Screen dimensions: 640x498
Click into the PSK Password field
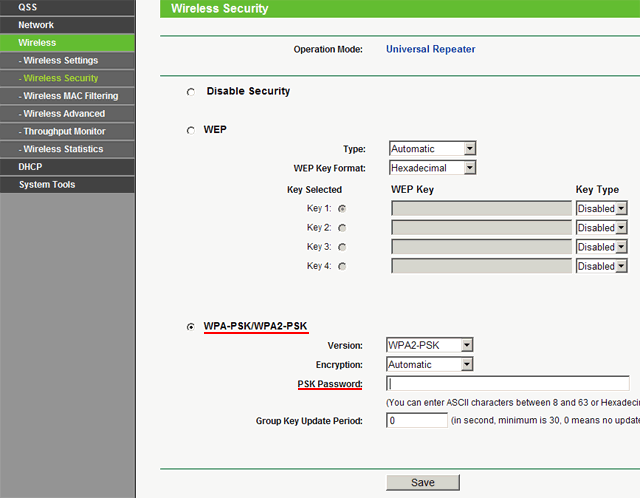[508, 384]
